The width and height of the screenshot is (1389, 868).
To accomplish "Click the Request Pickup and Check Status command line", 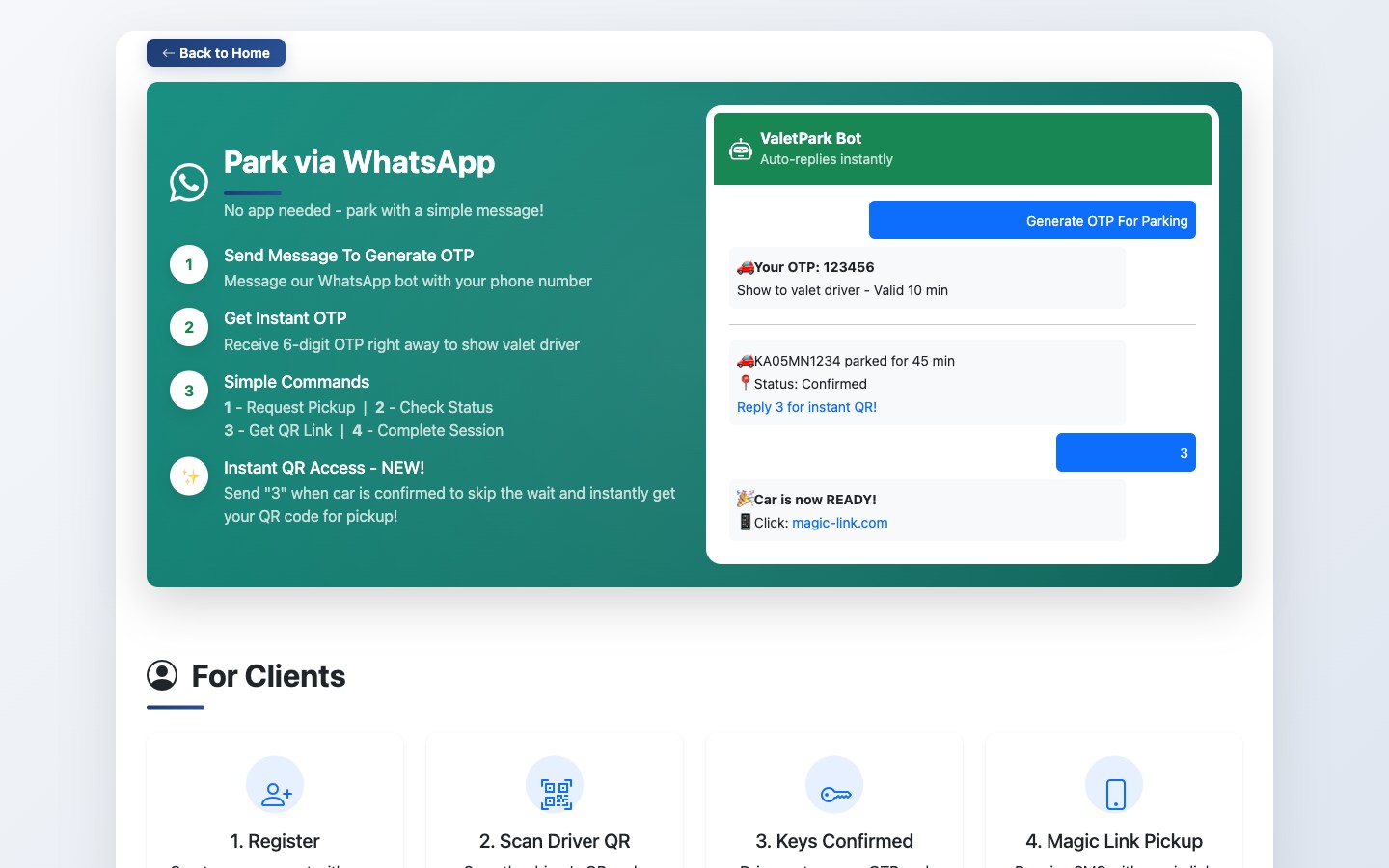I will [359, 407].
